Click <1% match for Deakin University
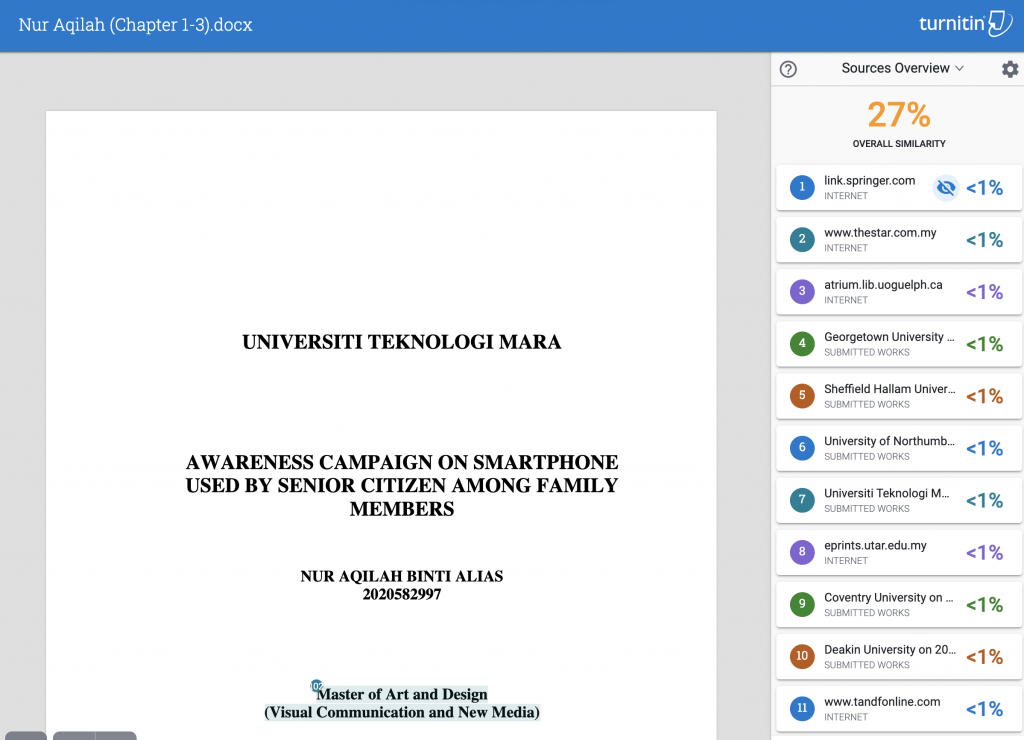Viewport: 1024px width, 740px height. click(x=984, y=656)
